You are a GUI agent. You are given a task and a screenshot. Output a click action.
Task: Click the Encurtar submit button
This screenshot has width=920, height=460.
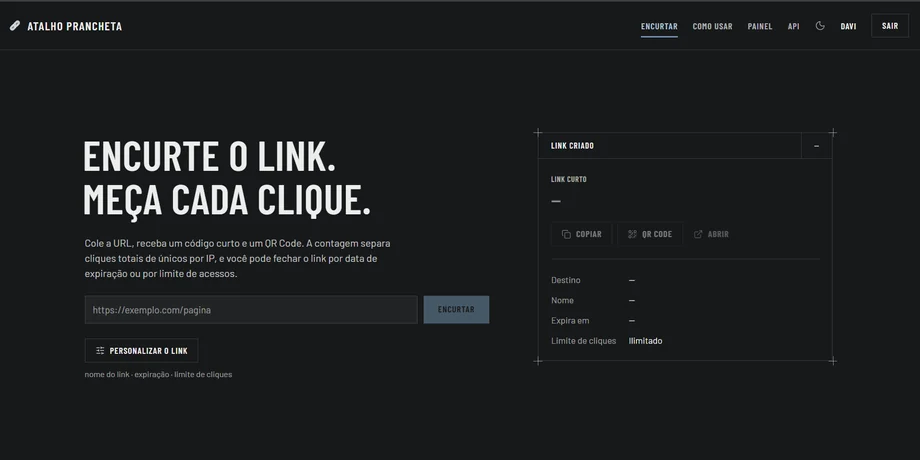456,310
